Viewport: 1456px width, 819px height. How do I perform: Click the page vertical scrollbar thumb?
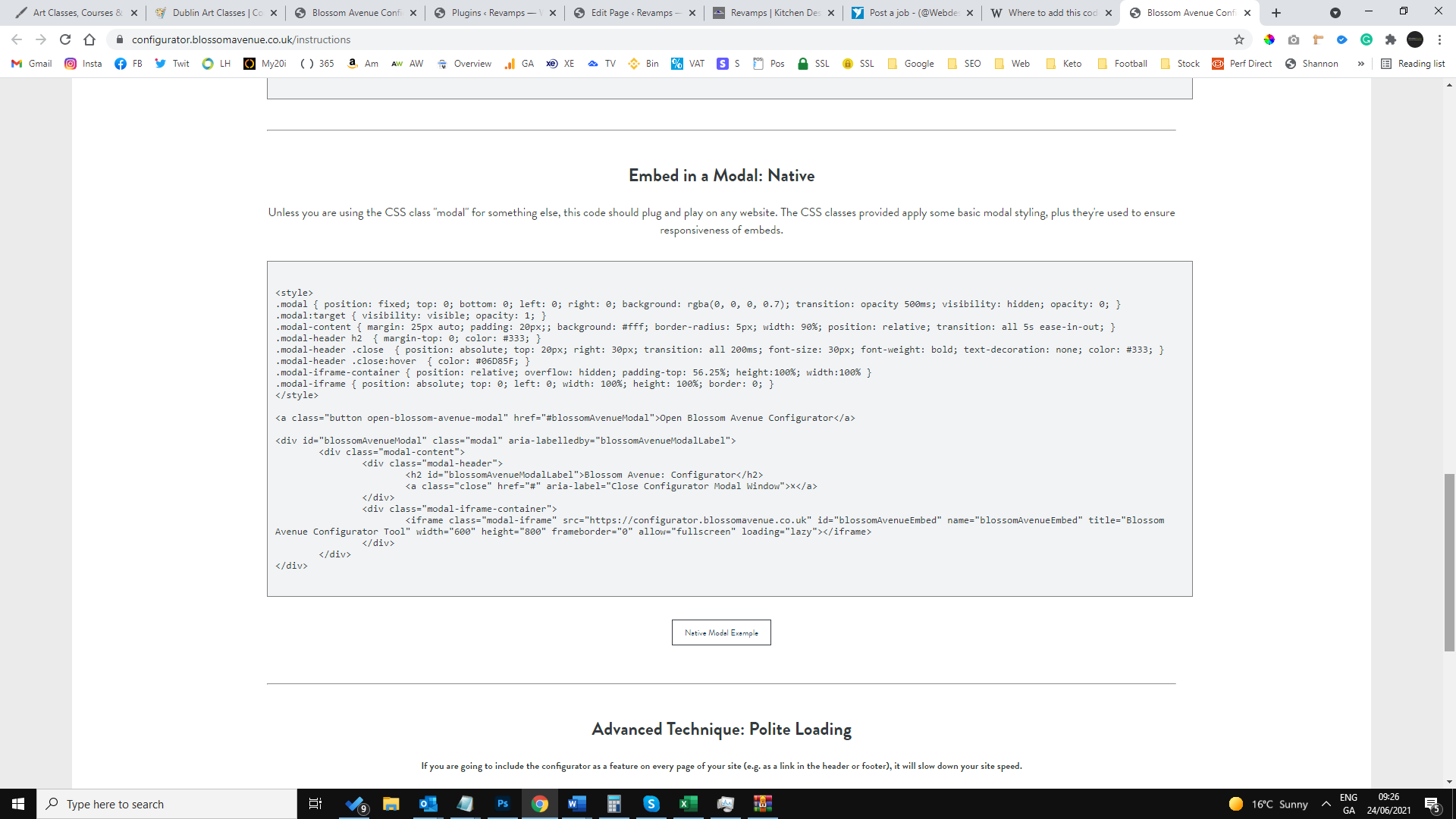[x=1449, y=562]
